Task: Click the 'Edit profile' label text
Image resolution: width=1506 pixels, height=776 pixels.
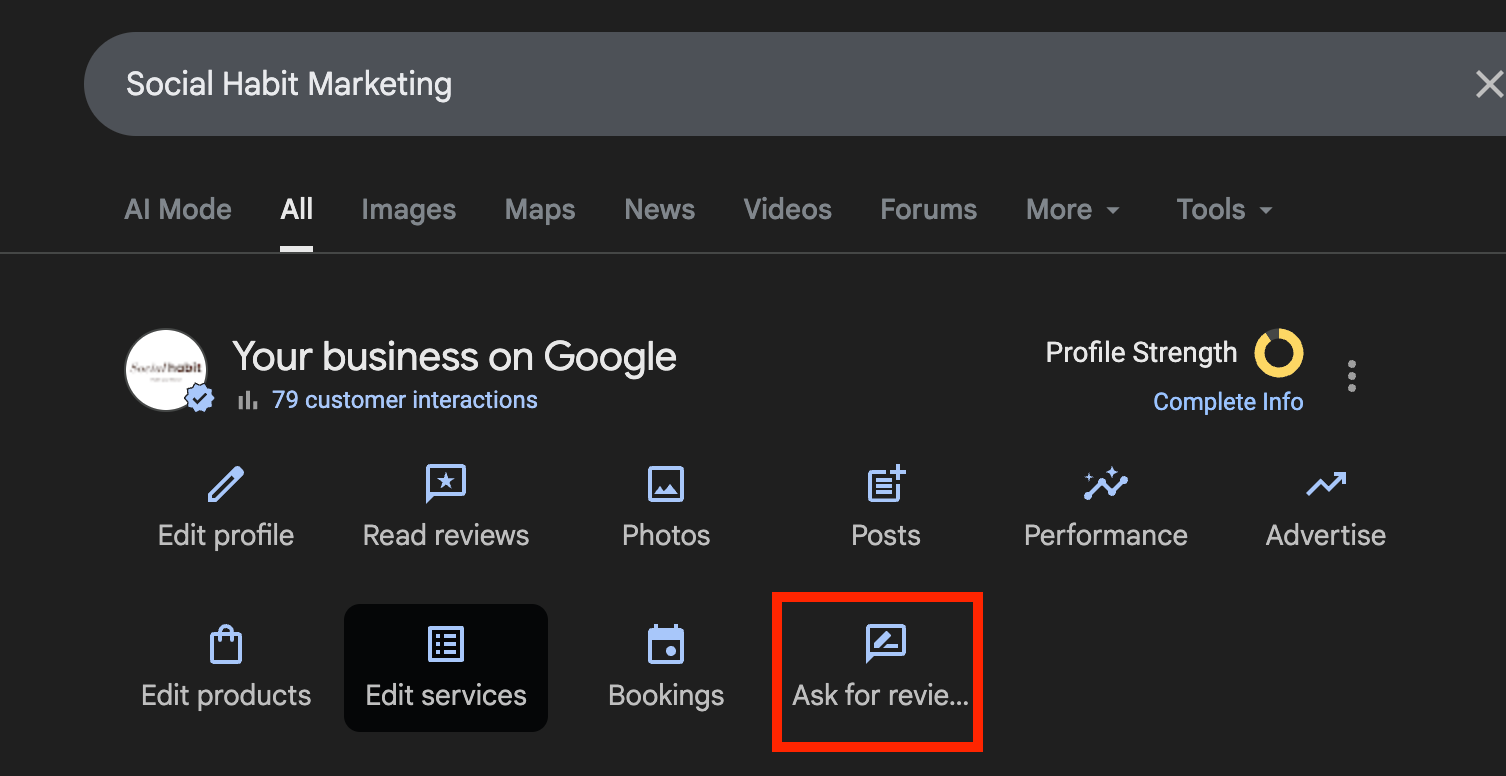Action: (x=226, y=535)
